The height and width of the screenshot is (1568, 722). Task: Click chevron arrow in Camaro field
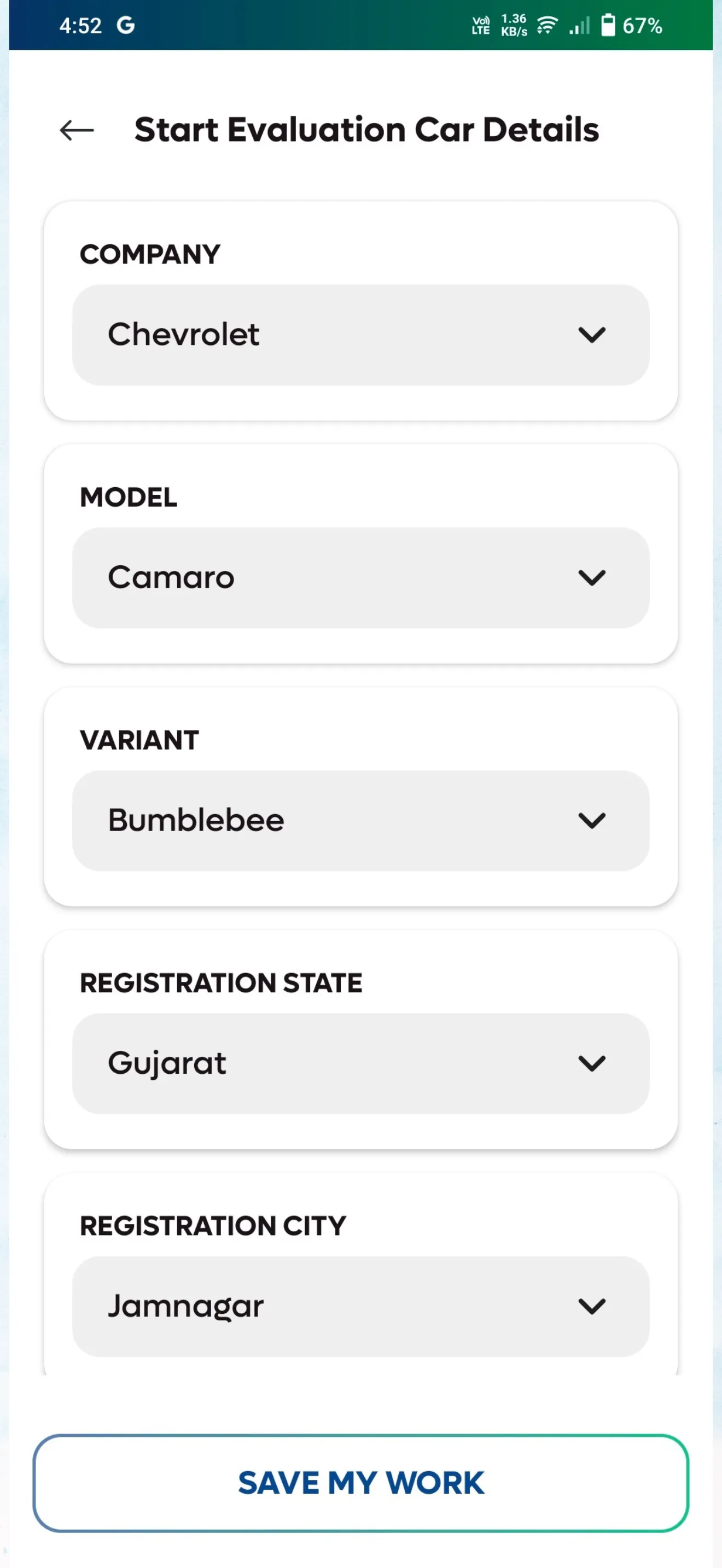point(592,578)
